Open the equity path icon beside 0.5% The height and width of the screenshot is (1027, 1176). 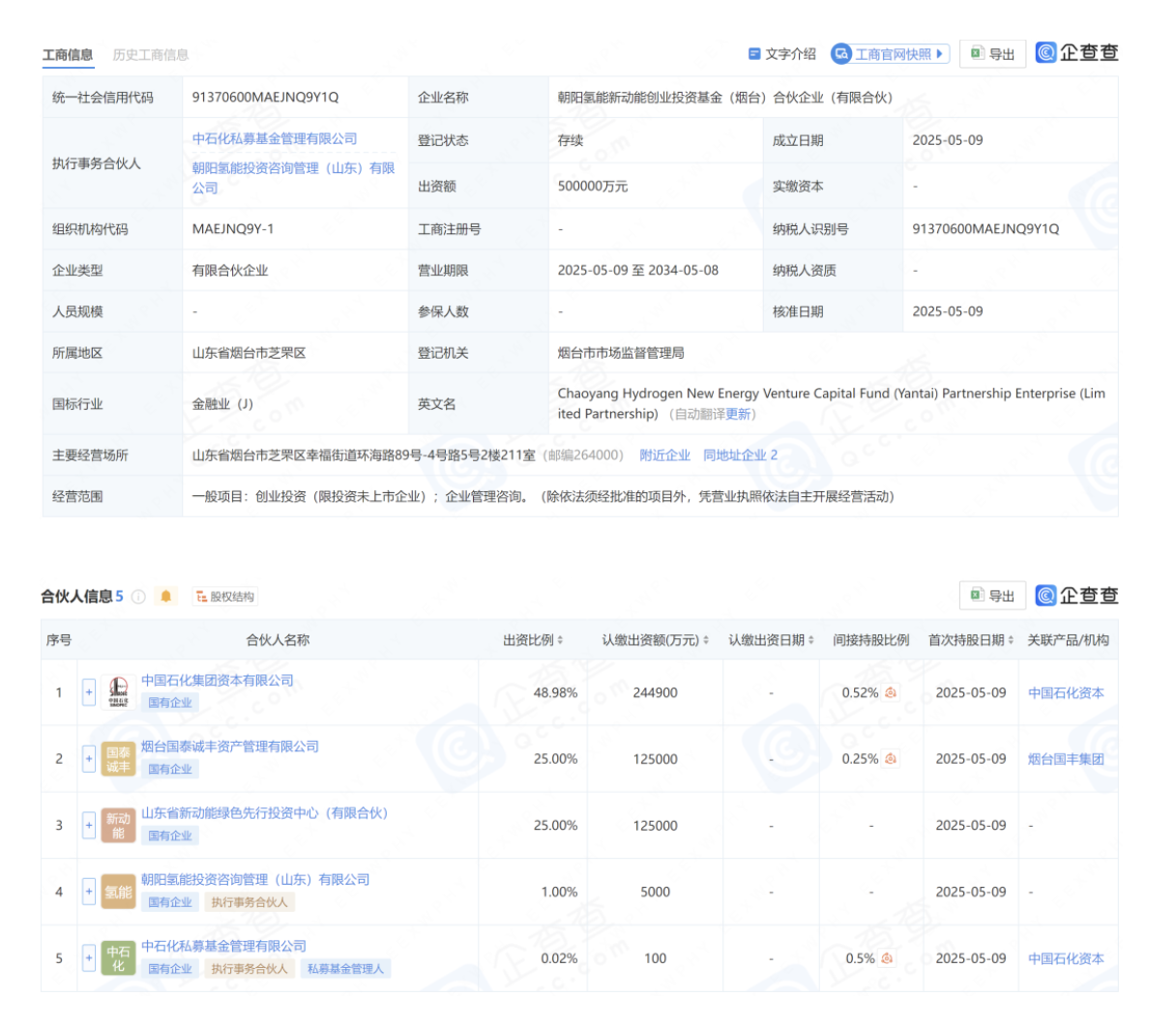[887, 958]
